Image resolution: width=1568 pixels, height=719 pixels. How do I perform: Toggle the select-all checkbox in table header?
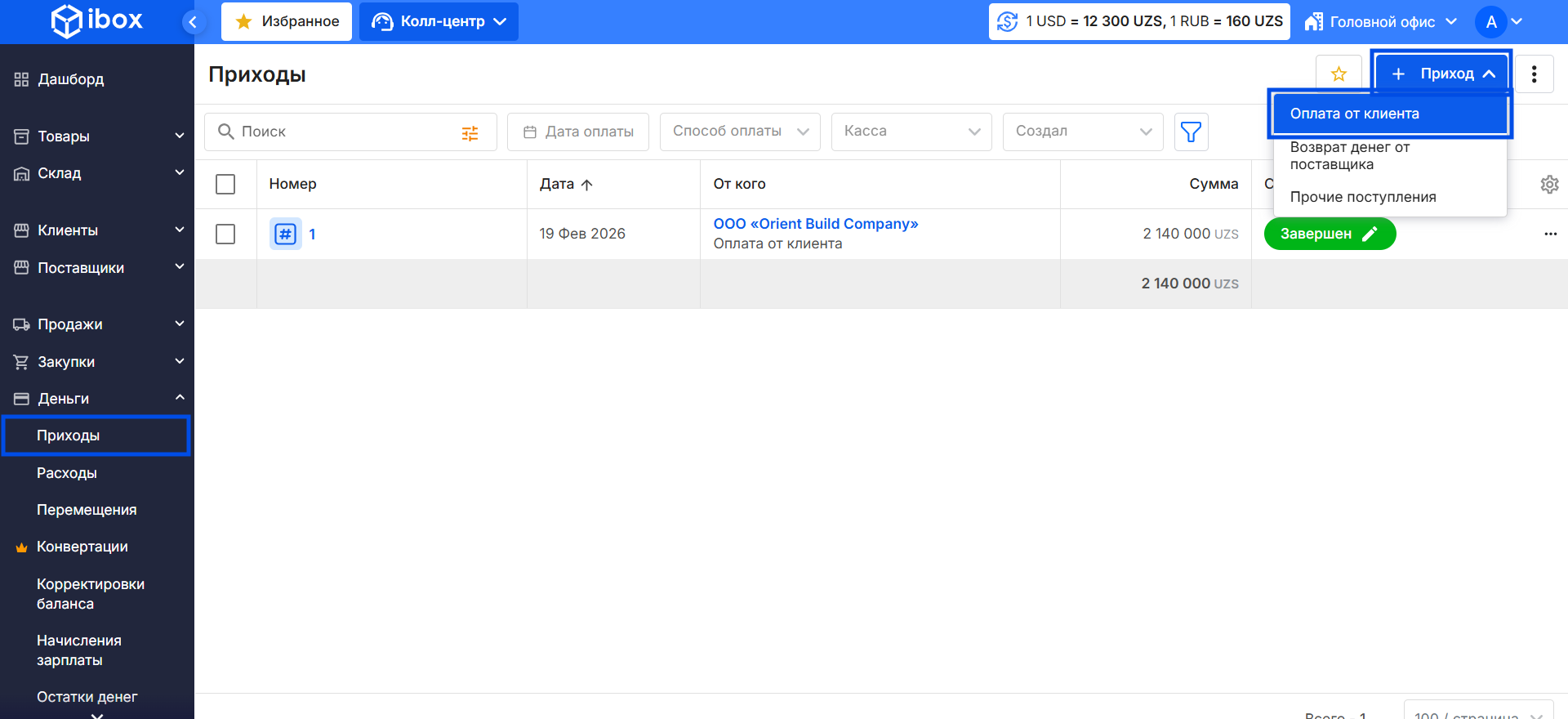[225, 185]
